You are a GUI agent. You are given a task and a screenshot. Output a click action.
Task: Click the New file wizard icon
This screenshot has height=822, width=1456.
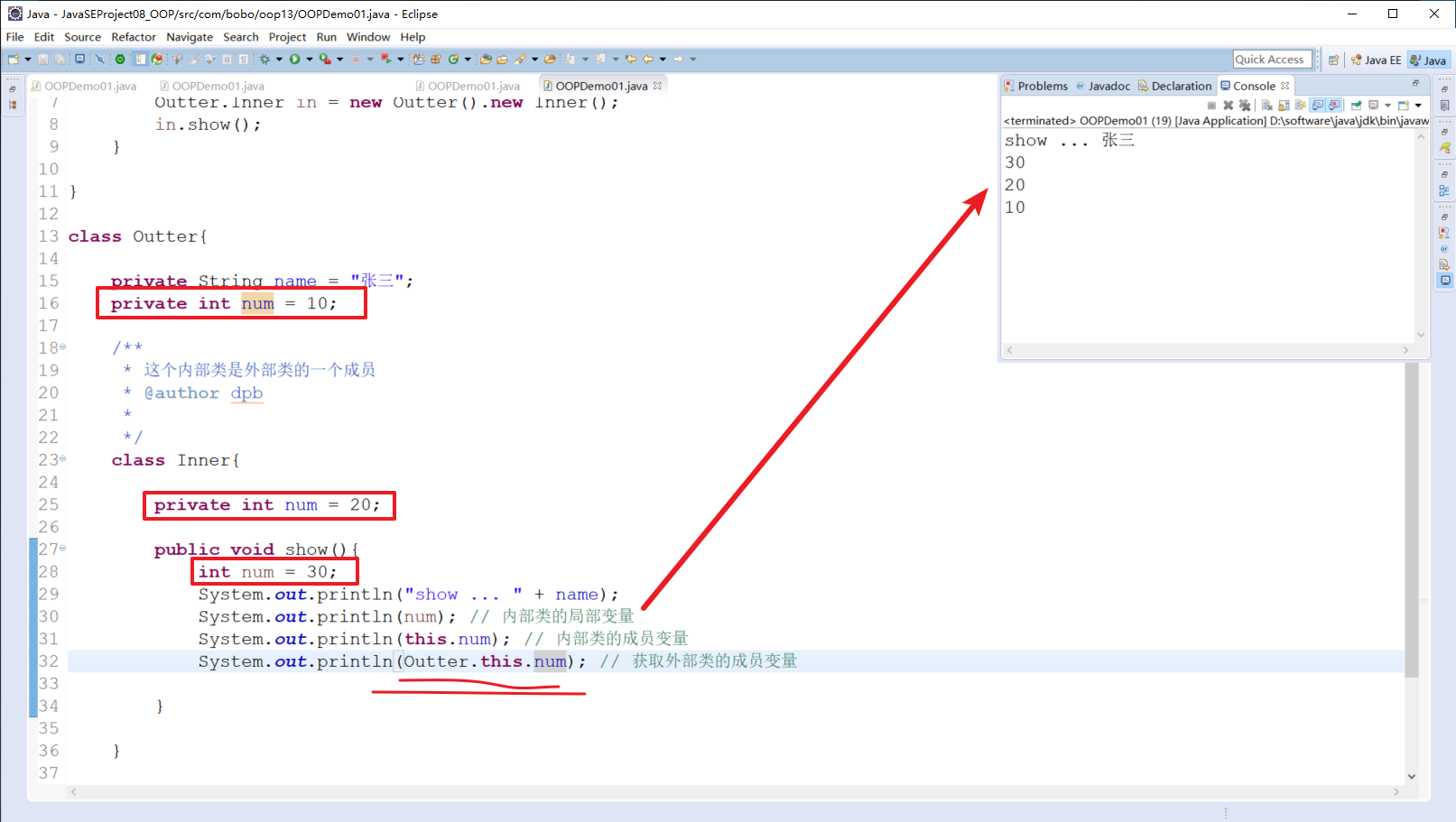coord(14,59)
